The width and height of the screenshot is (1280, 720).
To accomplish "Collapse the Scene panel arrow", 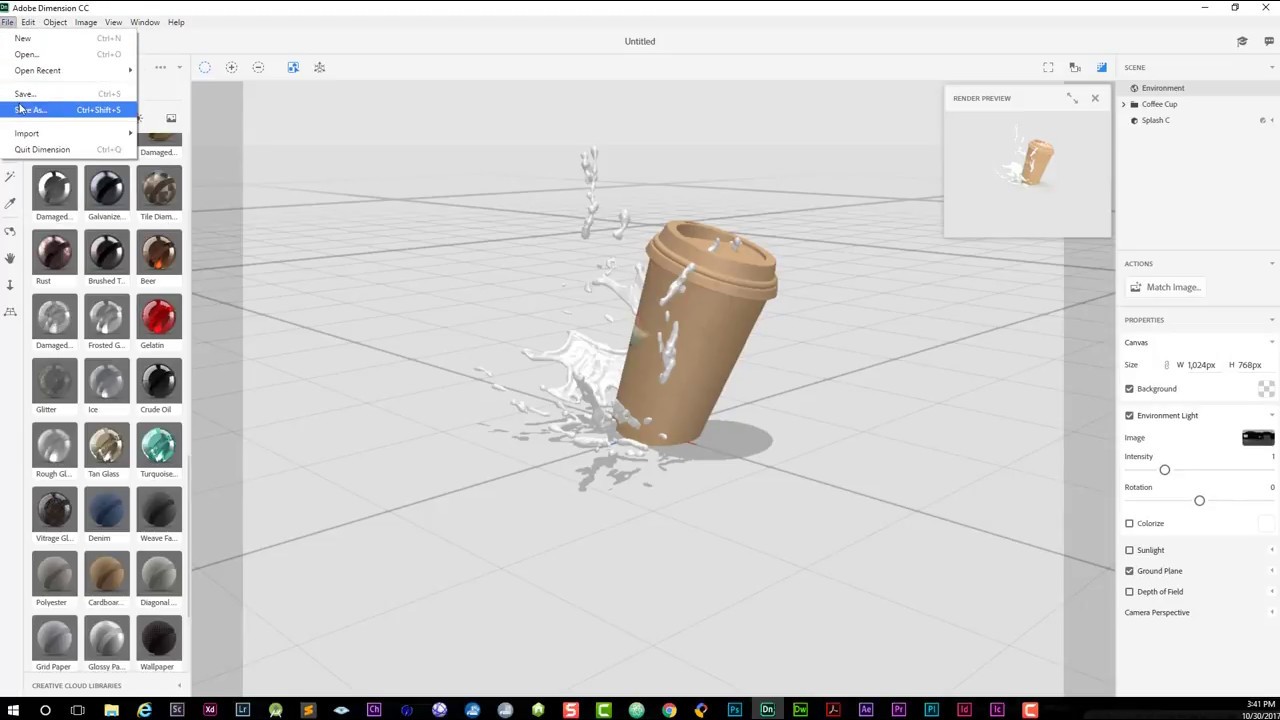I will coord(1272,68).
